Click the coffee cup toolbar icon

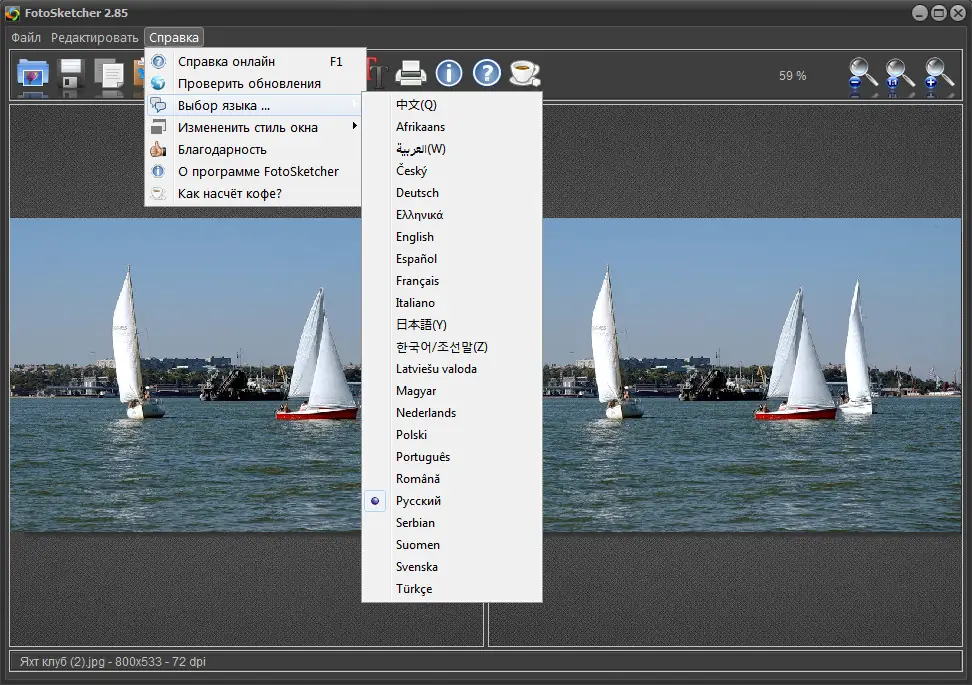[x=524, y=73]
